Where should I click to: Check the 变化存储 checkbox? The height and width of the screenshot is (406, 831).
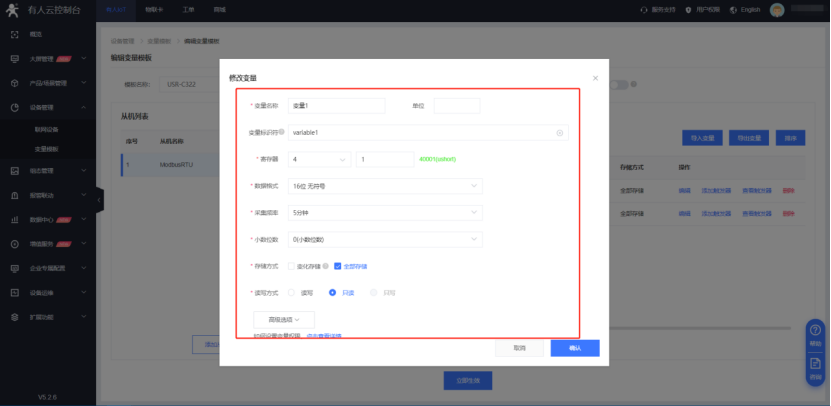pos(291,266)
